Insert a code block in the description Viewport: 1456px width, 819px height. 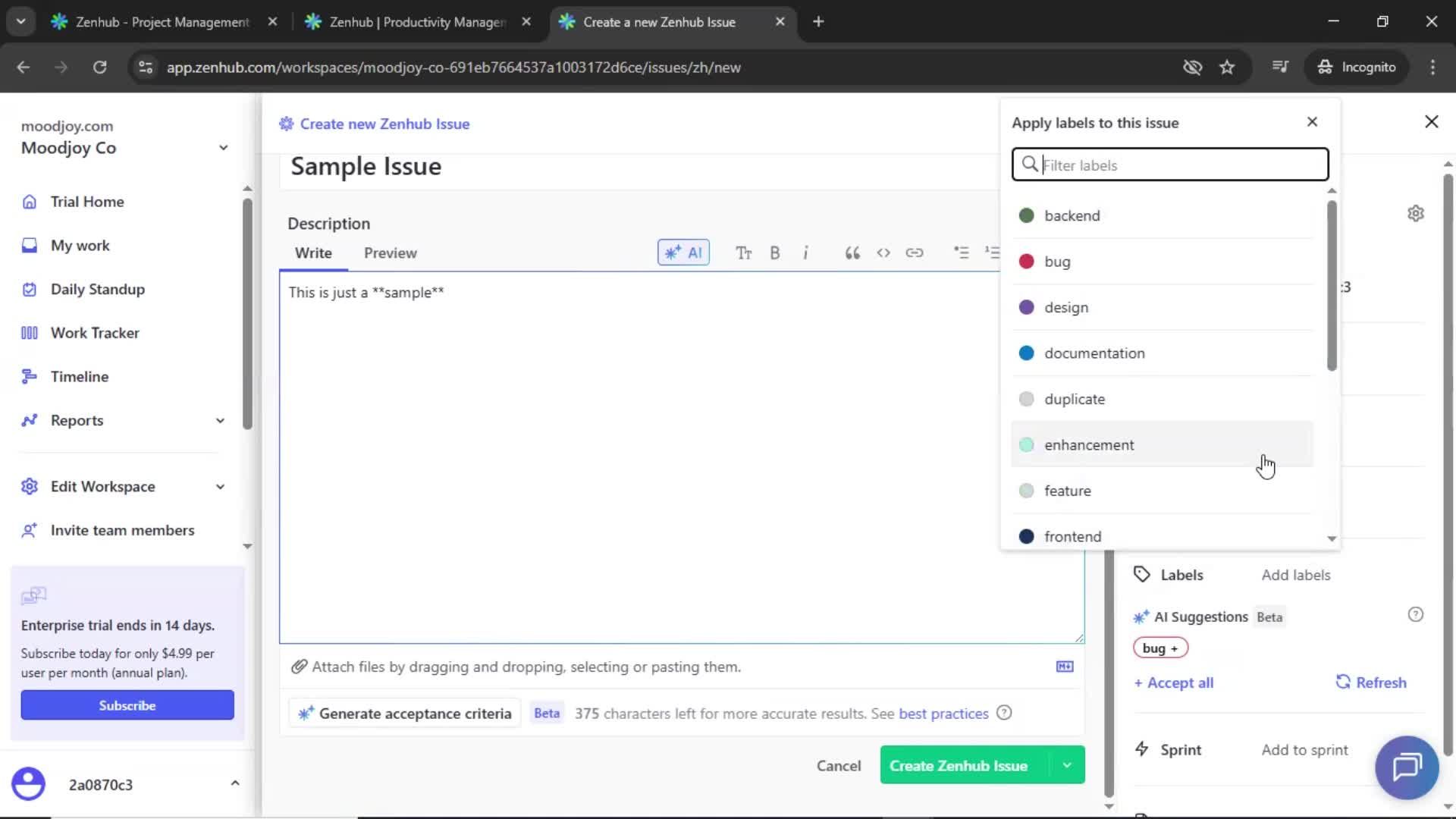[883, 253]
